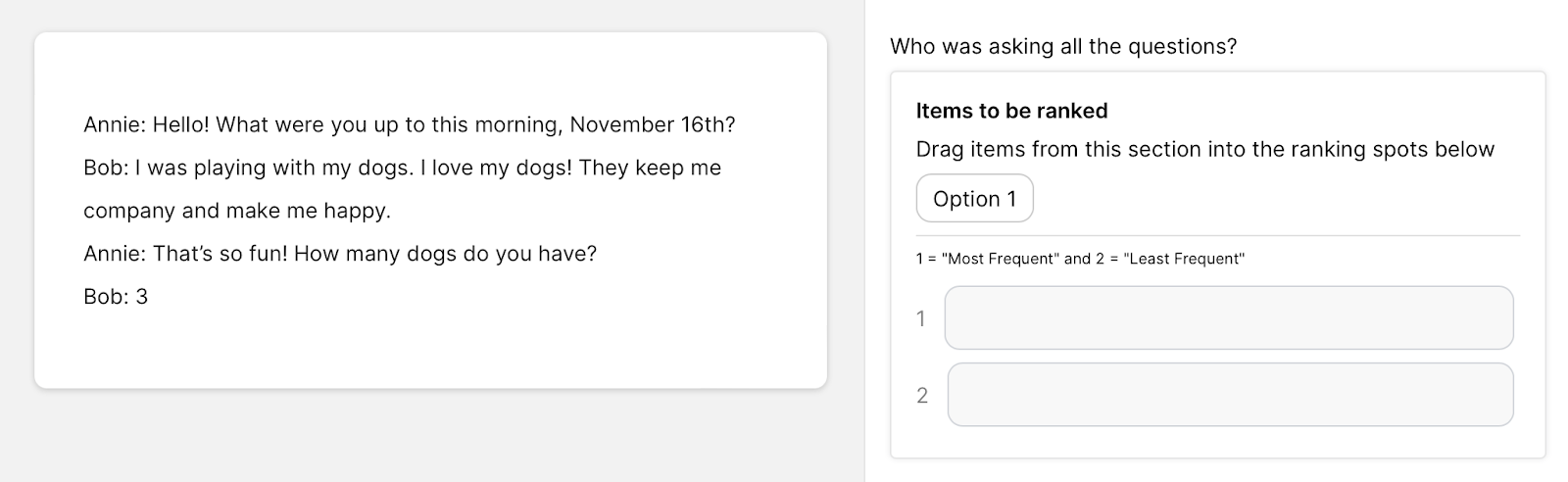Click Bob's "3" reply line
Image resolution: width=1568 pixels, height=482 pixels.
pyautogui.click(x=116, y=297)
